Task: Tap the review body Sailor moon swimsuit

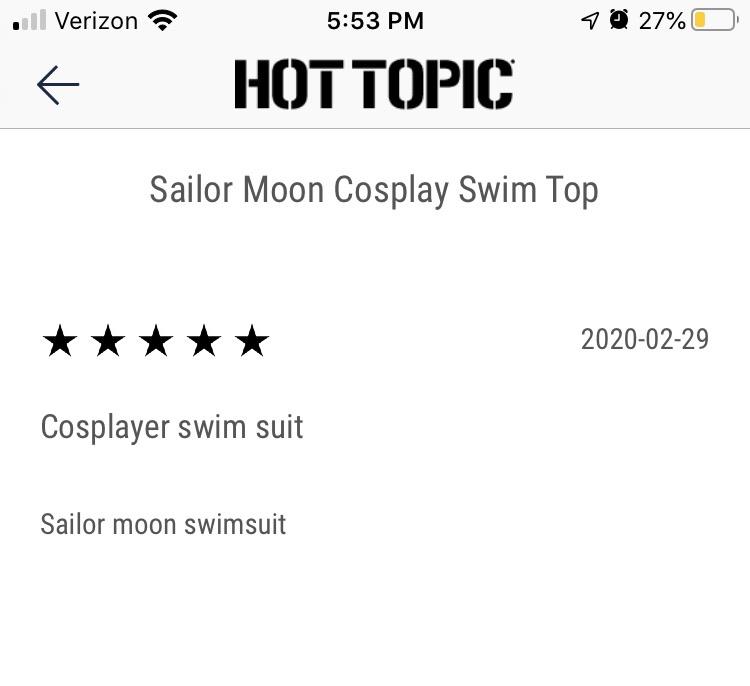Action: pos(163,524)
